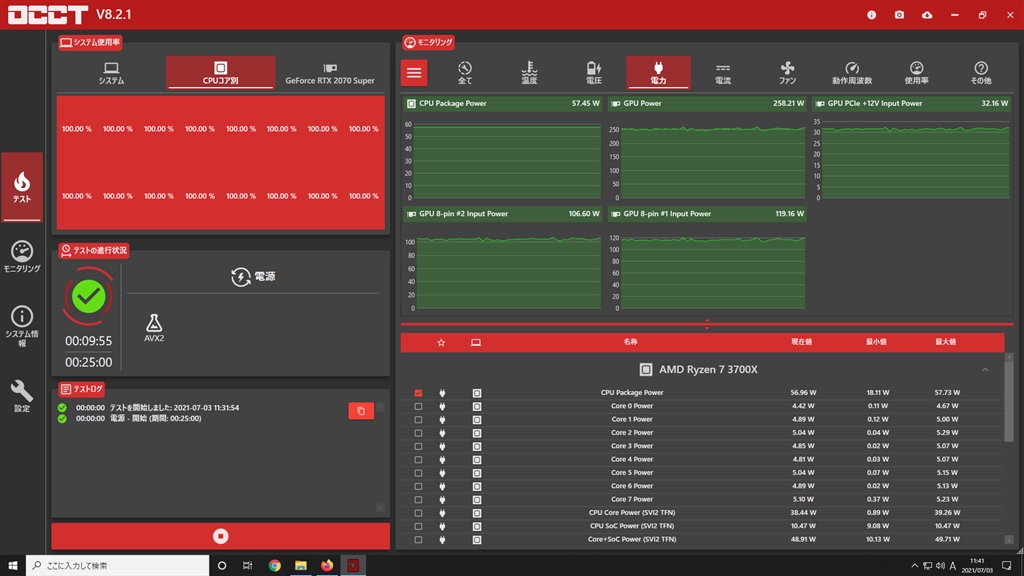Click the GPU PCIe +12V Input Power graph
The width and height of the screenshot is (1024, 576).
(x=912, y=148)
